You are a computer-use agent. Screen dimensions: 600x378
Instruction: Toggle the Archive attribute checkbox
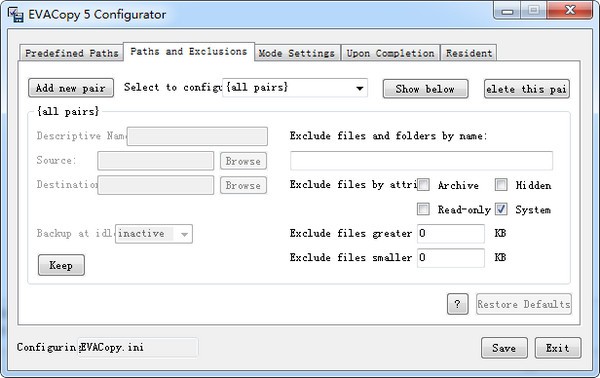click(423, 185)
